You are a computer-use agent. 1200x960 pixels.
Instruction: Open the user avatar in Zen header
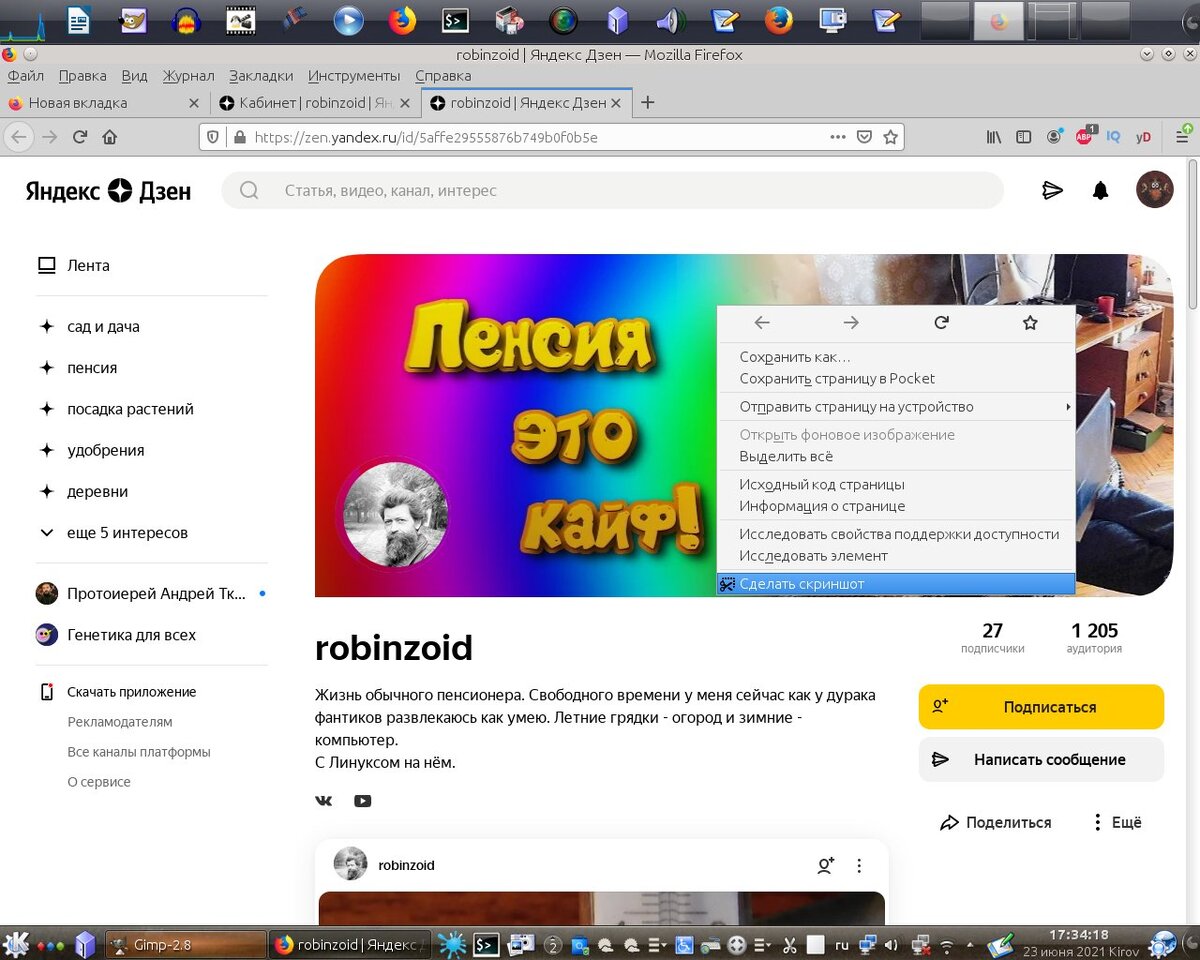(x=1155, y=189)
